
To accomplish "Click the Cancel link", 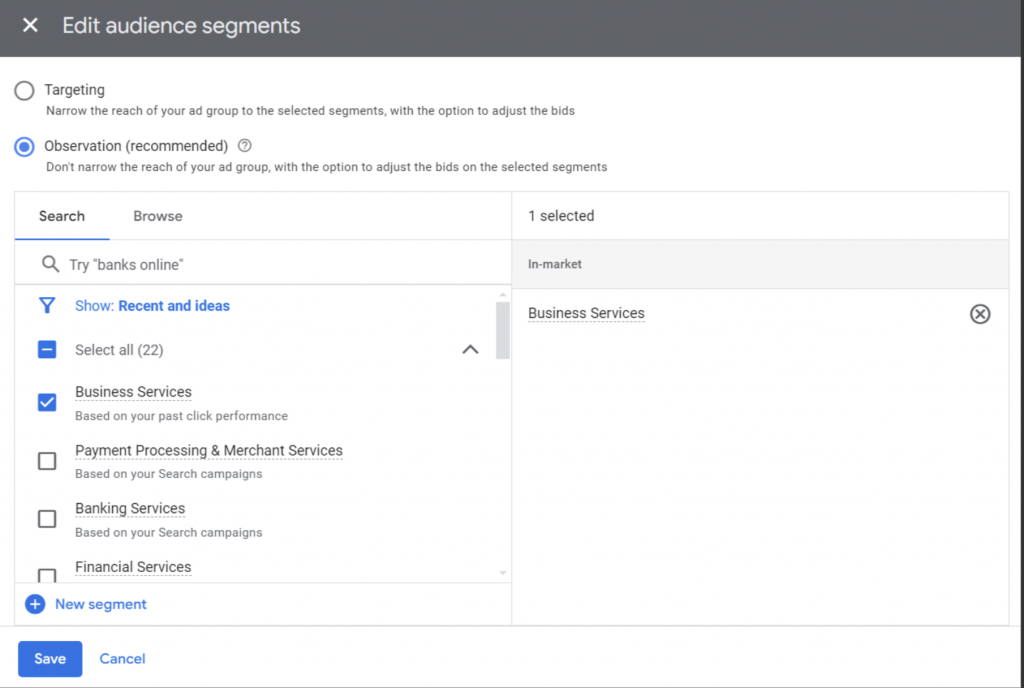I will [x=122, y=659].
